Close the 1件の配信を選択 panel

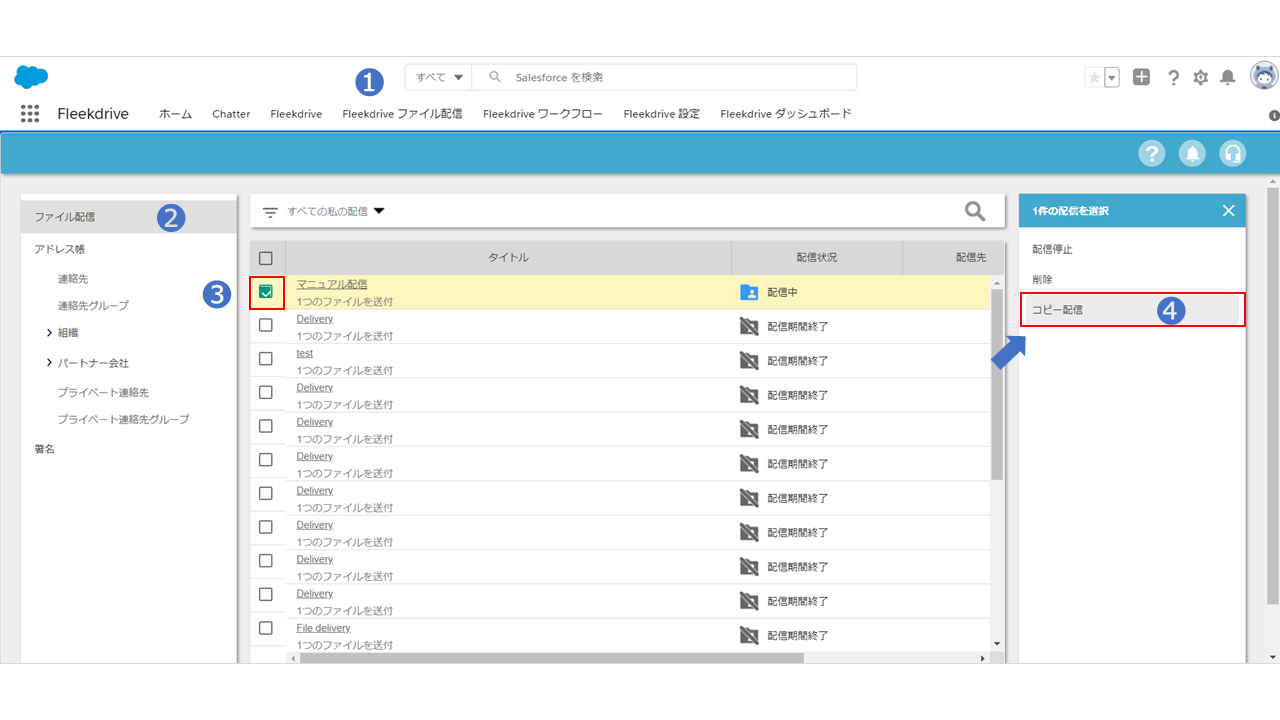[1229, 210]
